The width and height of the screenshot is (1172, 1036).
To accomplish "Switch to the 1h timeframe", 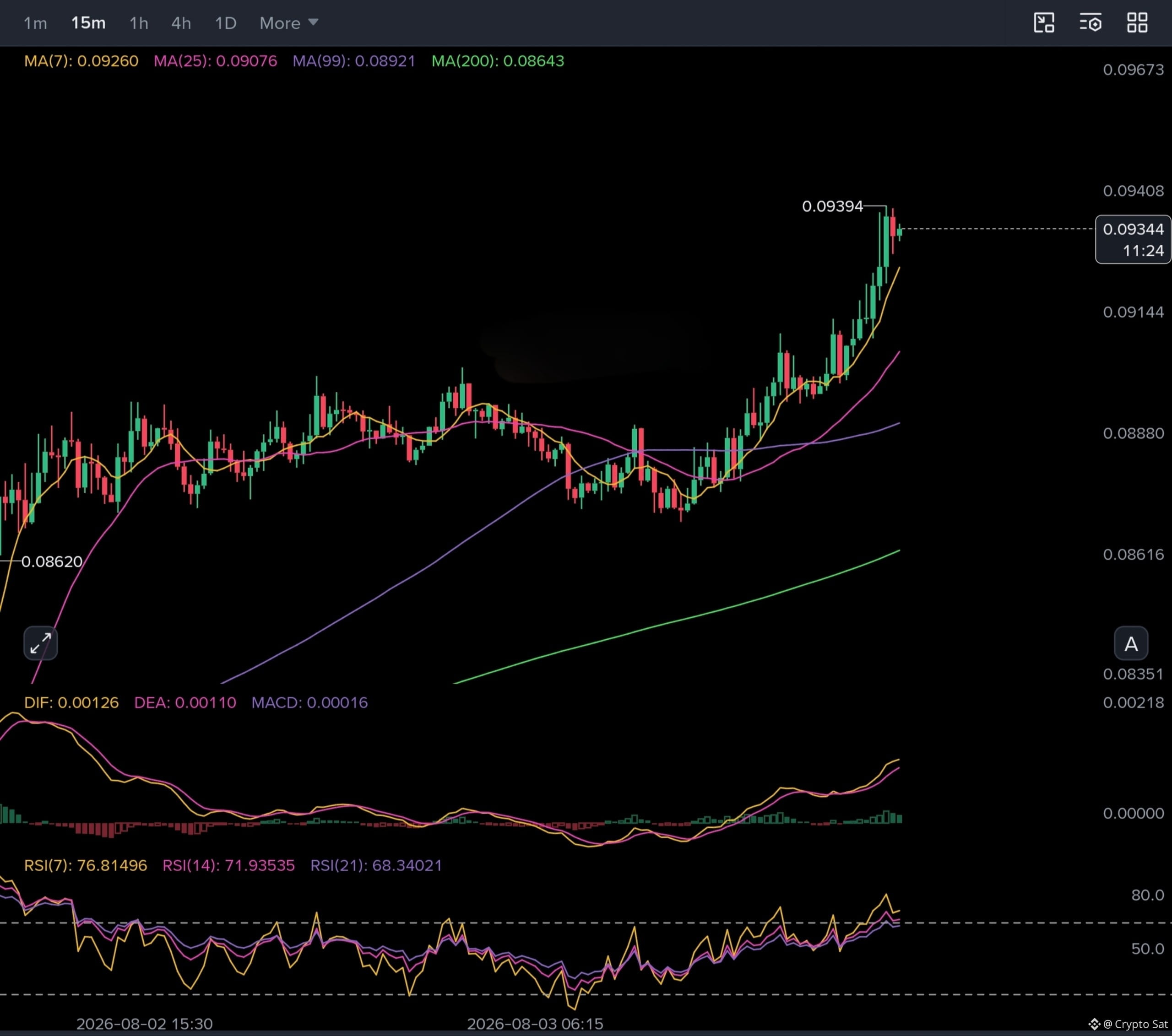I will 139,23.
